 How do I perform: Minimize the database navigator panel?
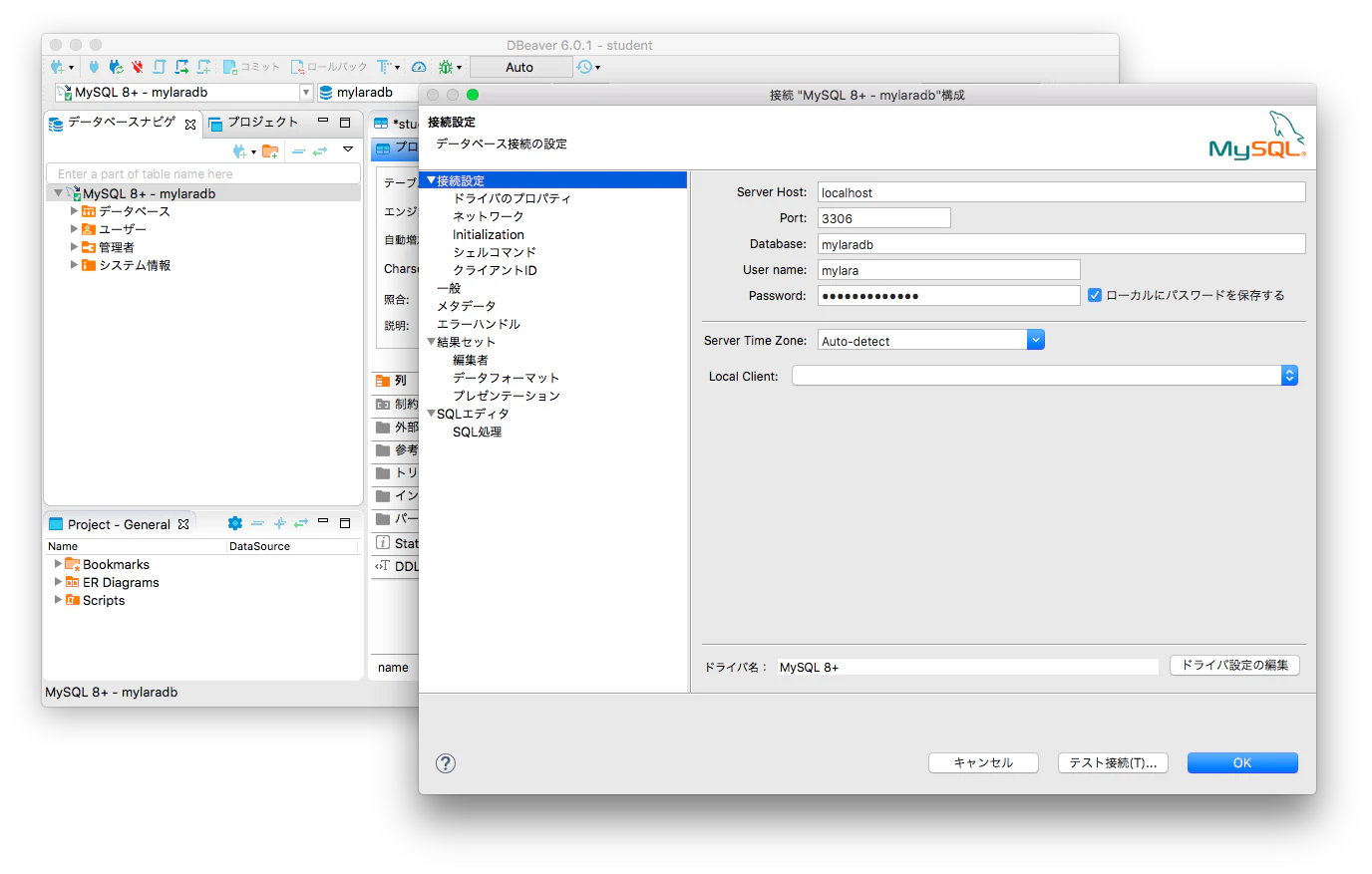point(323,121)
